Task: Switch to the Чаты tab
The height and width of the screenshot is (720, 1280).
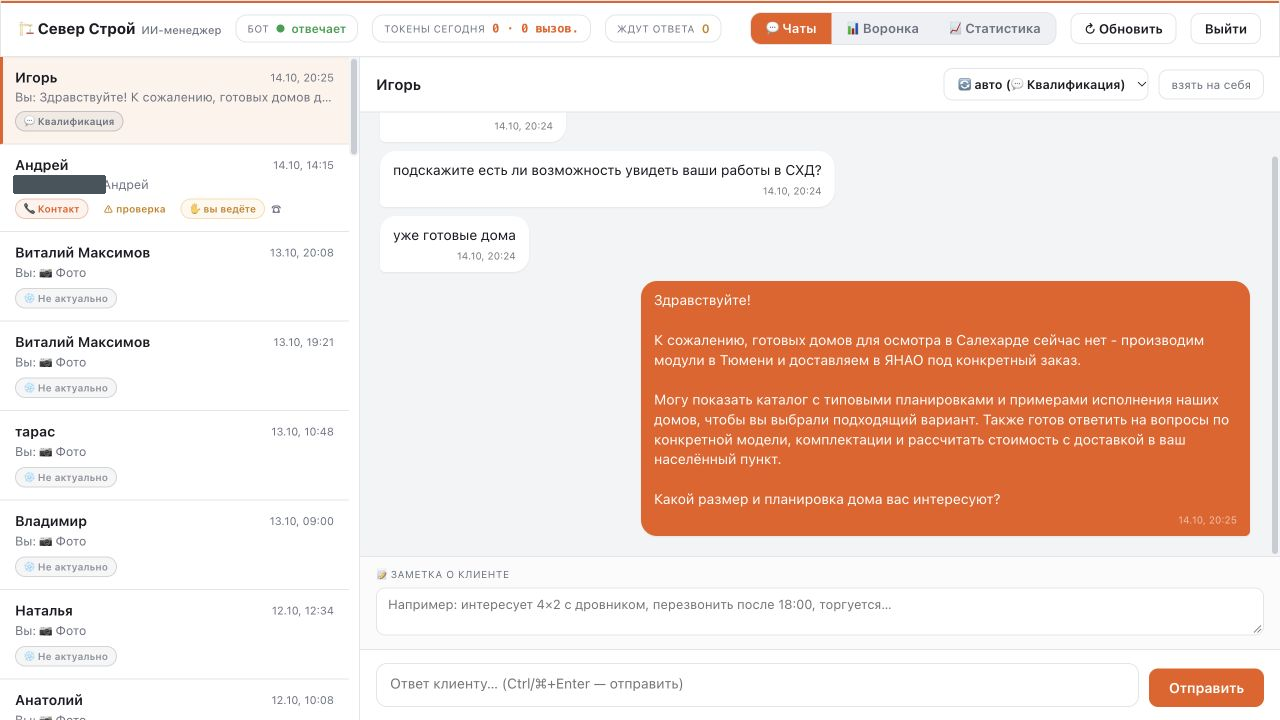Action: click(x=791, y=29)
